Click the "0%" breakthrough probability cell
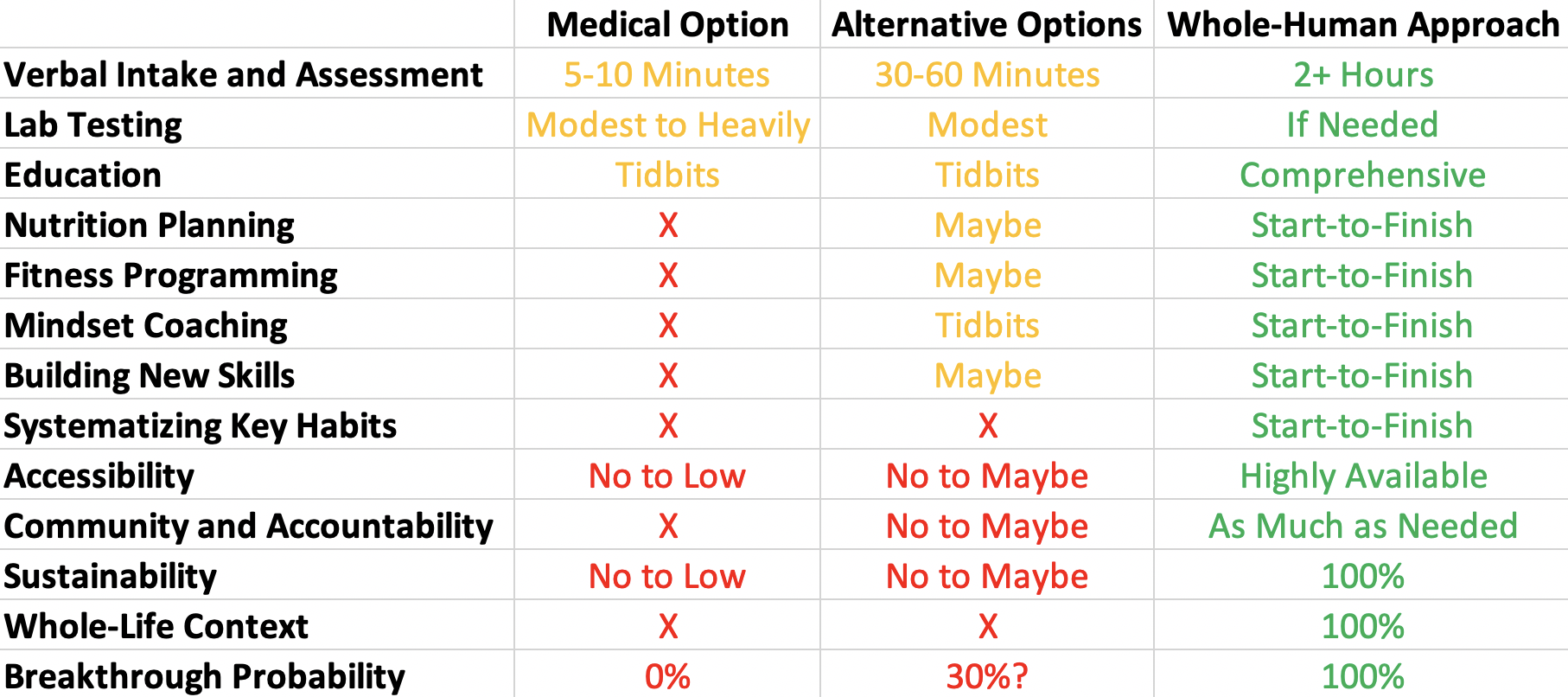 click(667, 676)
